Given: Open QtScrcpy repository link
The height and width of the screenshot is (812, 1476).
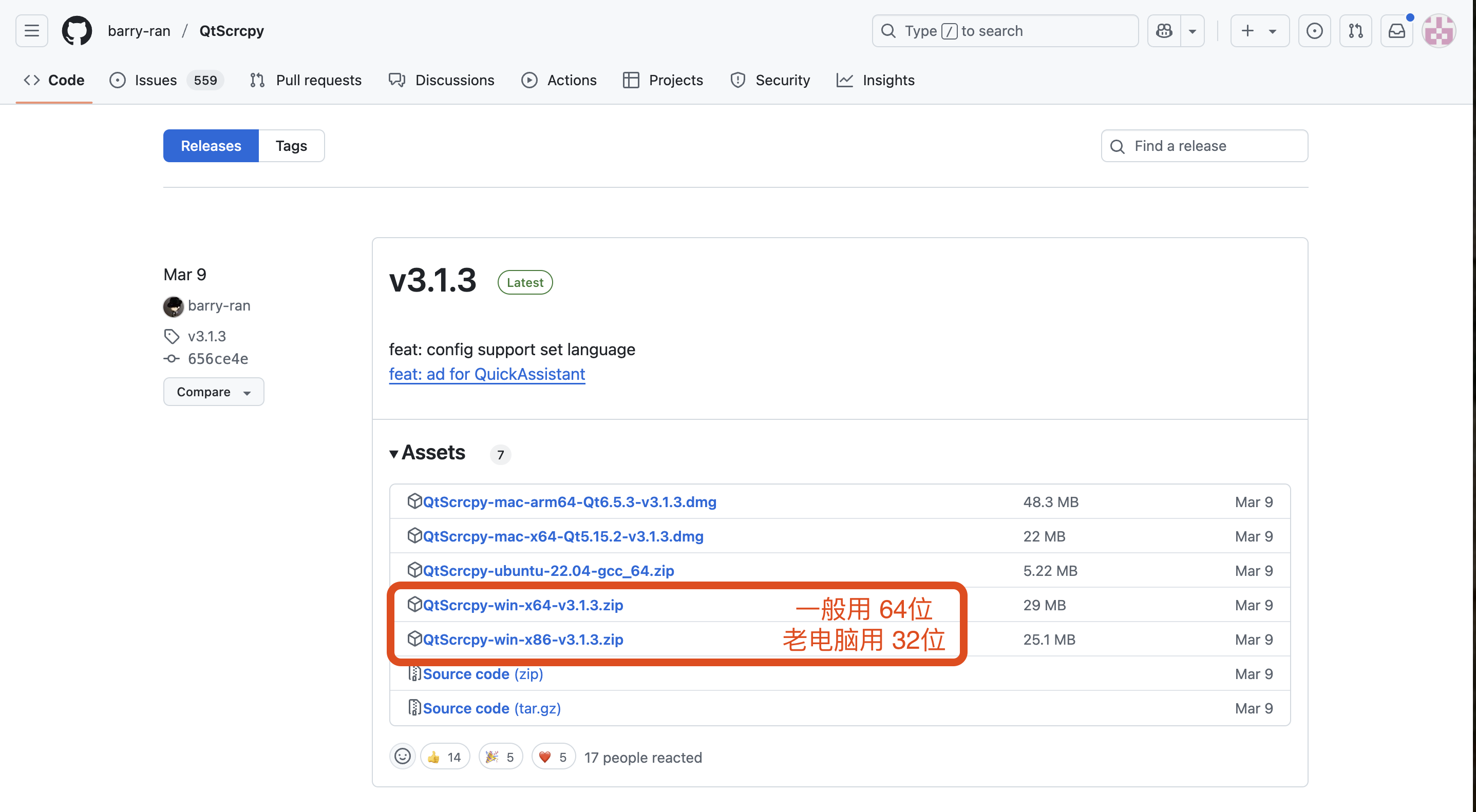Looking at the screenshot, I should pyautogui.click(x=232, y=31).
